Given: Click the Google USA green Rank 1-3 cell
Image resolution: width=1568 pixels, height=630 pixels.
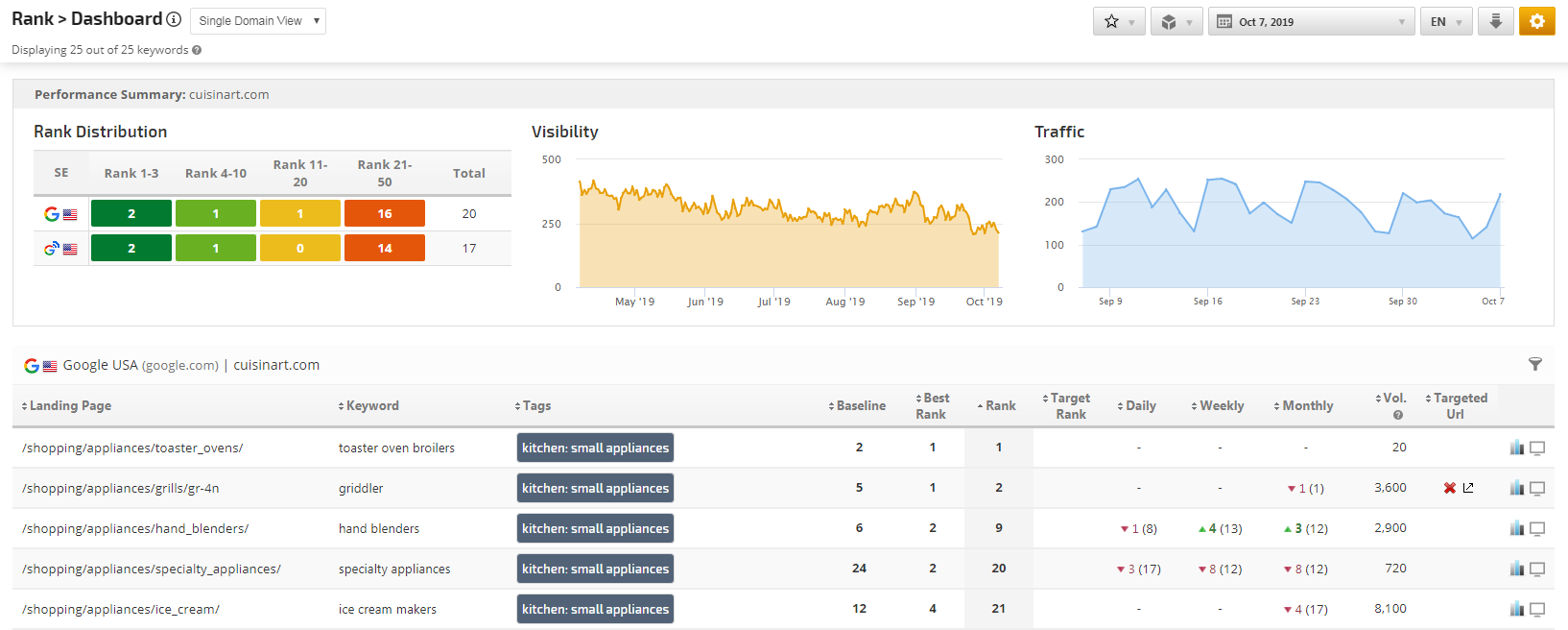Looking at the screenshot, I should 131,213.
